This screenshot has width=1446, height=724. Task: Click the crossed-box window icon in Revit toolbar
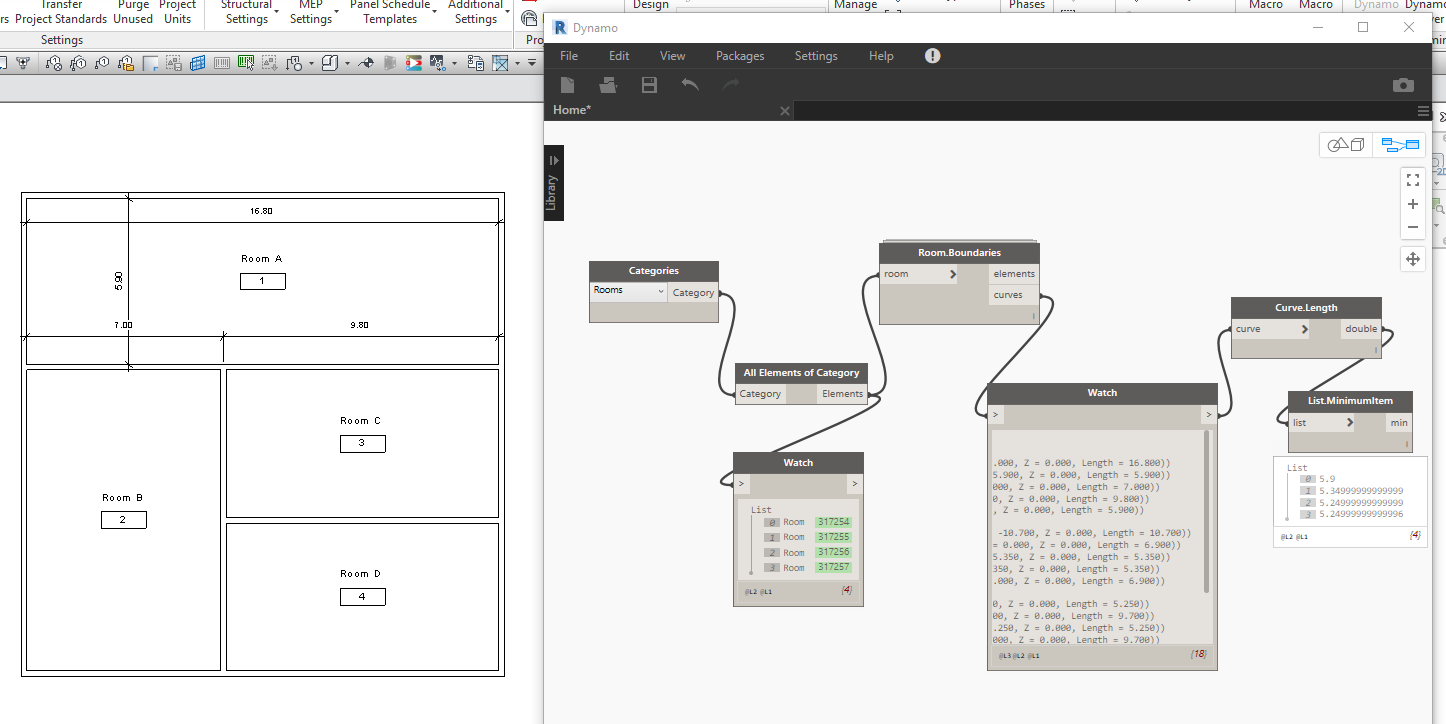[500, 64]
